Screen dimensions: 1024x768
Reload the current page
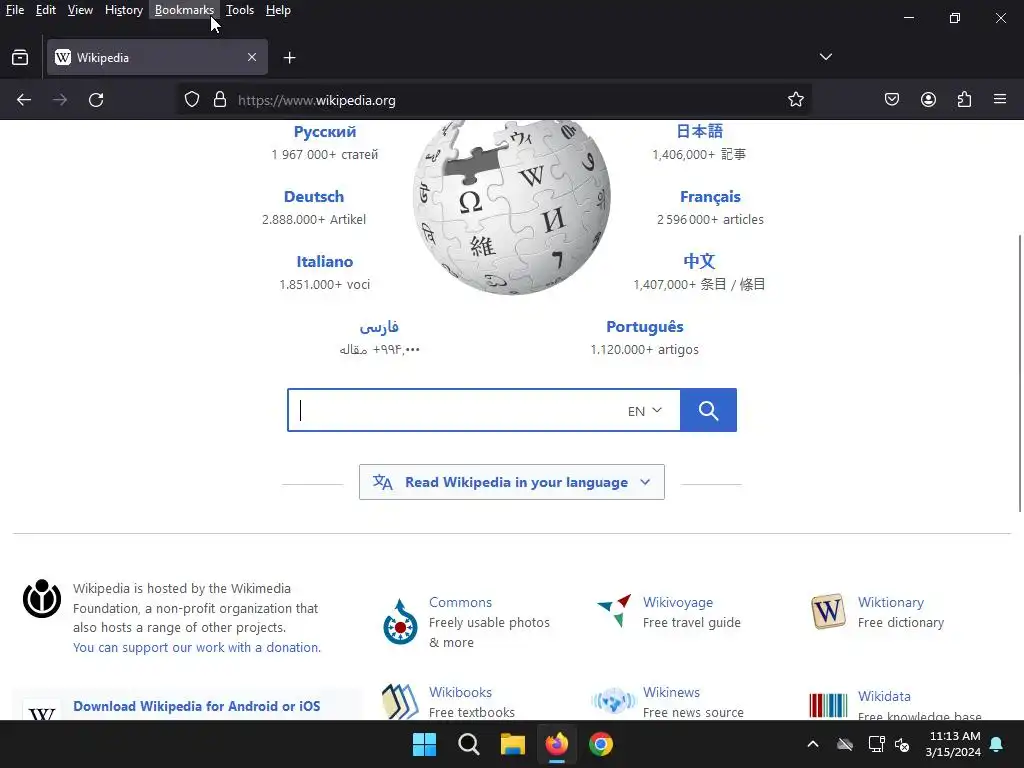click(96, 100)
